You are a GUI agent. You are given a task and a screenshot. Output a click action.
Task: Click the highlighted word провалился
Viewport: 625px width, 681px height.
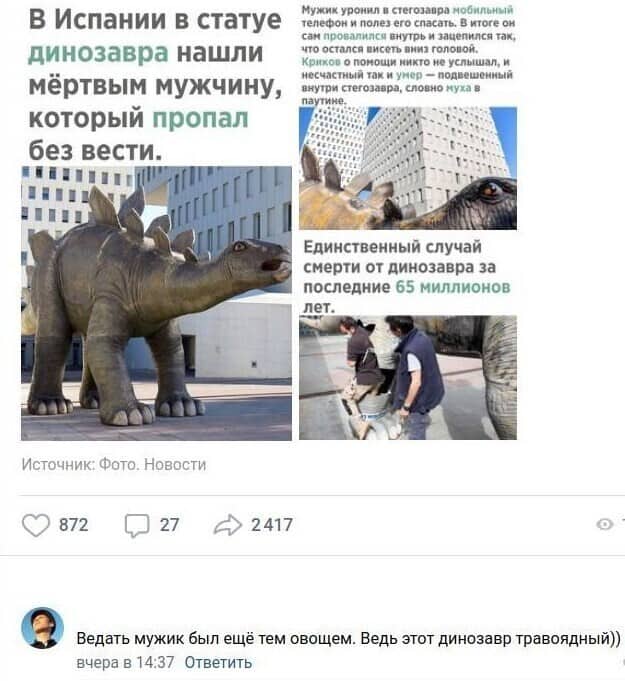tap(355, 36)
